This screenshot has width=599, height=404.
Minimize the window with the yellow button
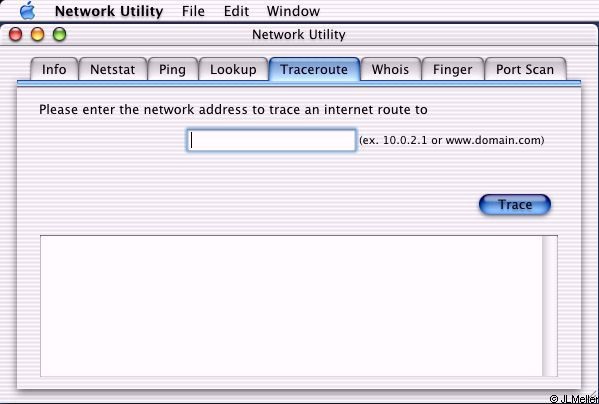click(x=37, y=34)
